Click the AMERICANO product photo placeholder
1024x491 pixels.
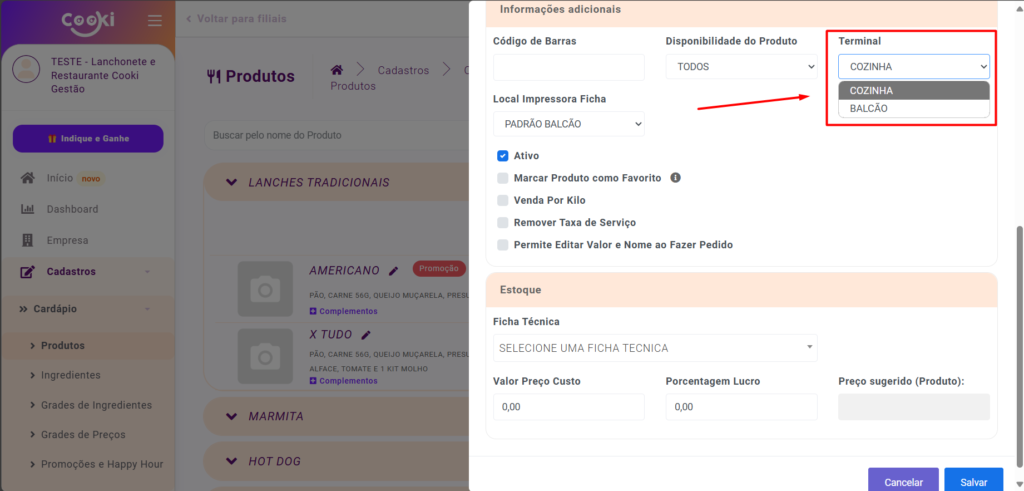coord(265,290)
